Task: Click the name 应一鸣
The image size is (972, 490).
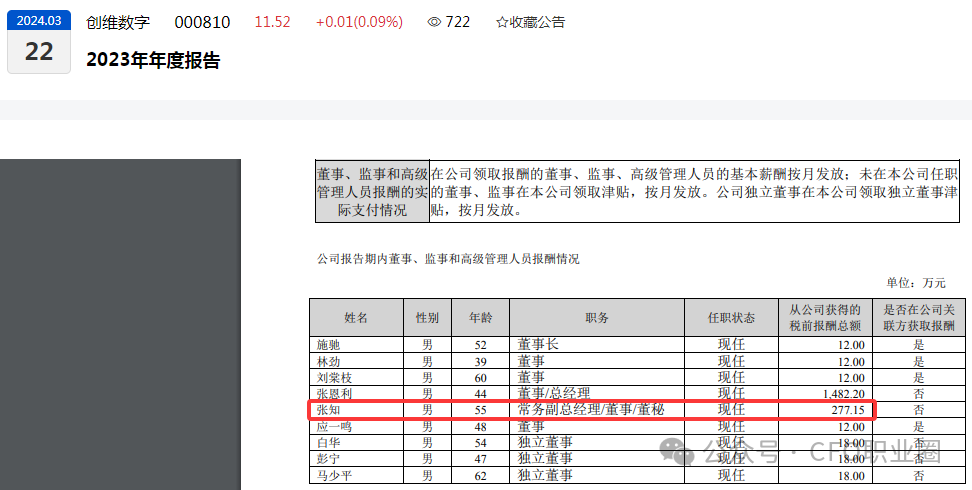Action: pyautogui.click(x=335, y=427)
